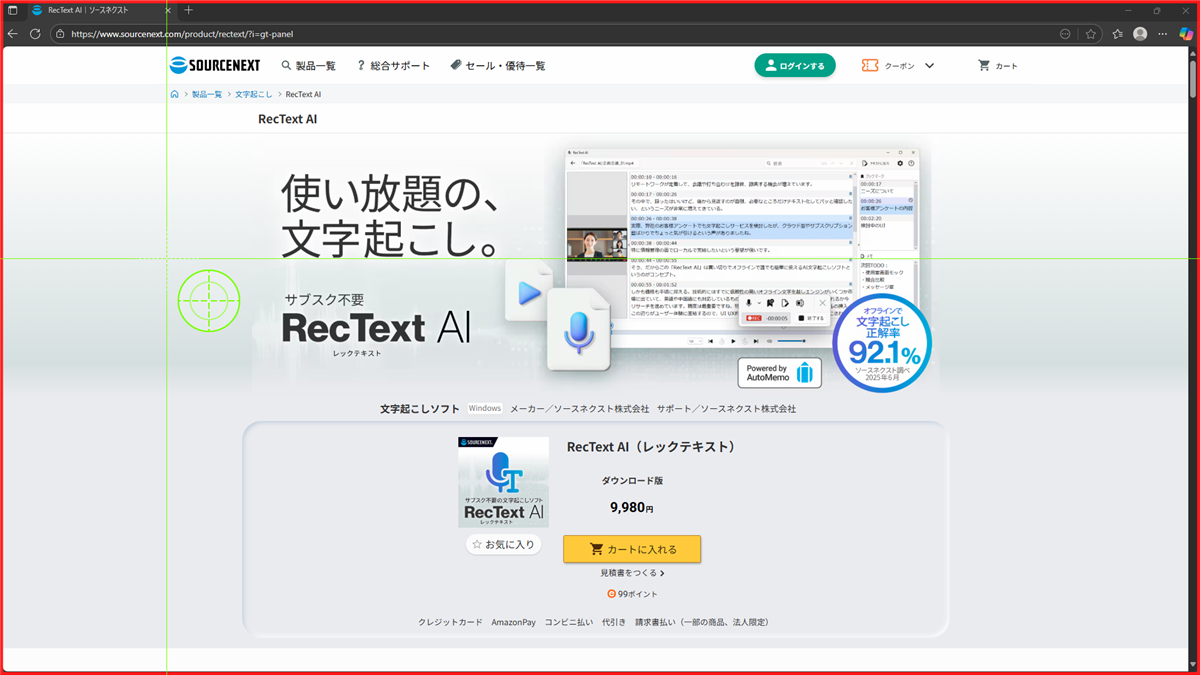
Task: Click the home icon in breadcrumb
Action: (174, 94)
